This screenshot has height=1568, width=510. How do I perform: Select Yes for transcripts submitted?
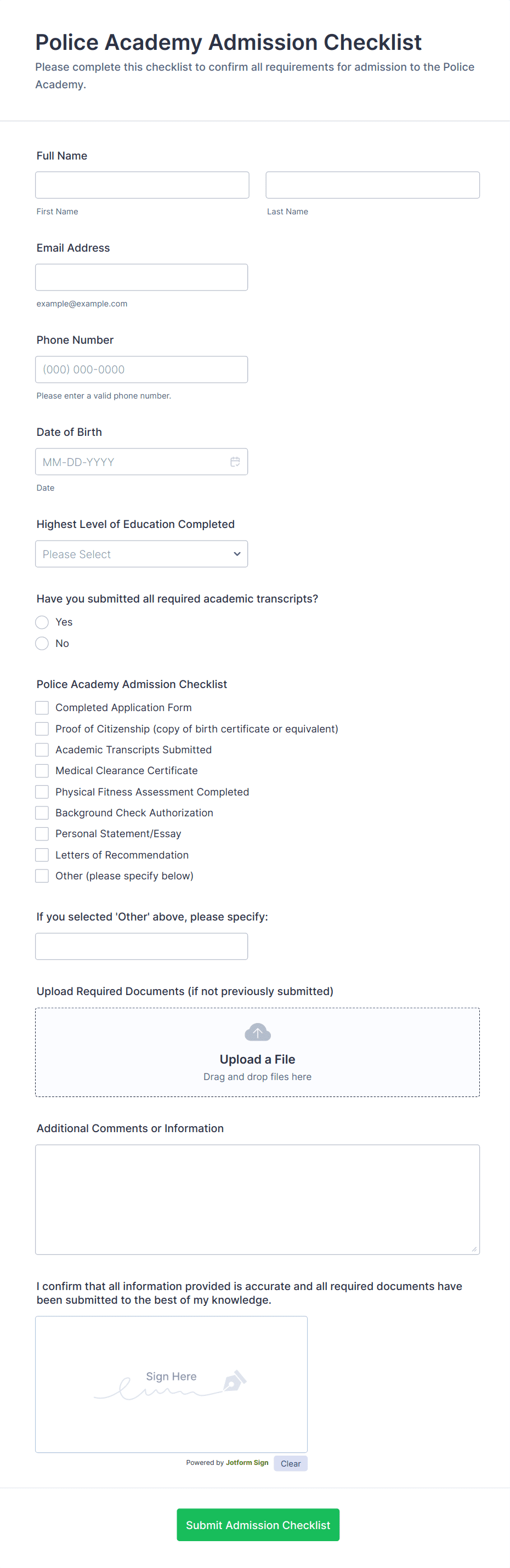click(42, 622)
